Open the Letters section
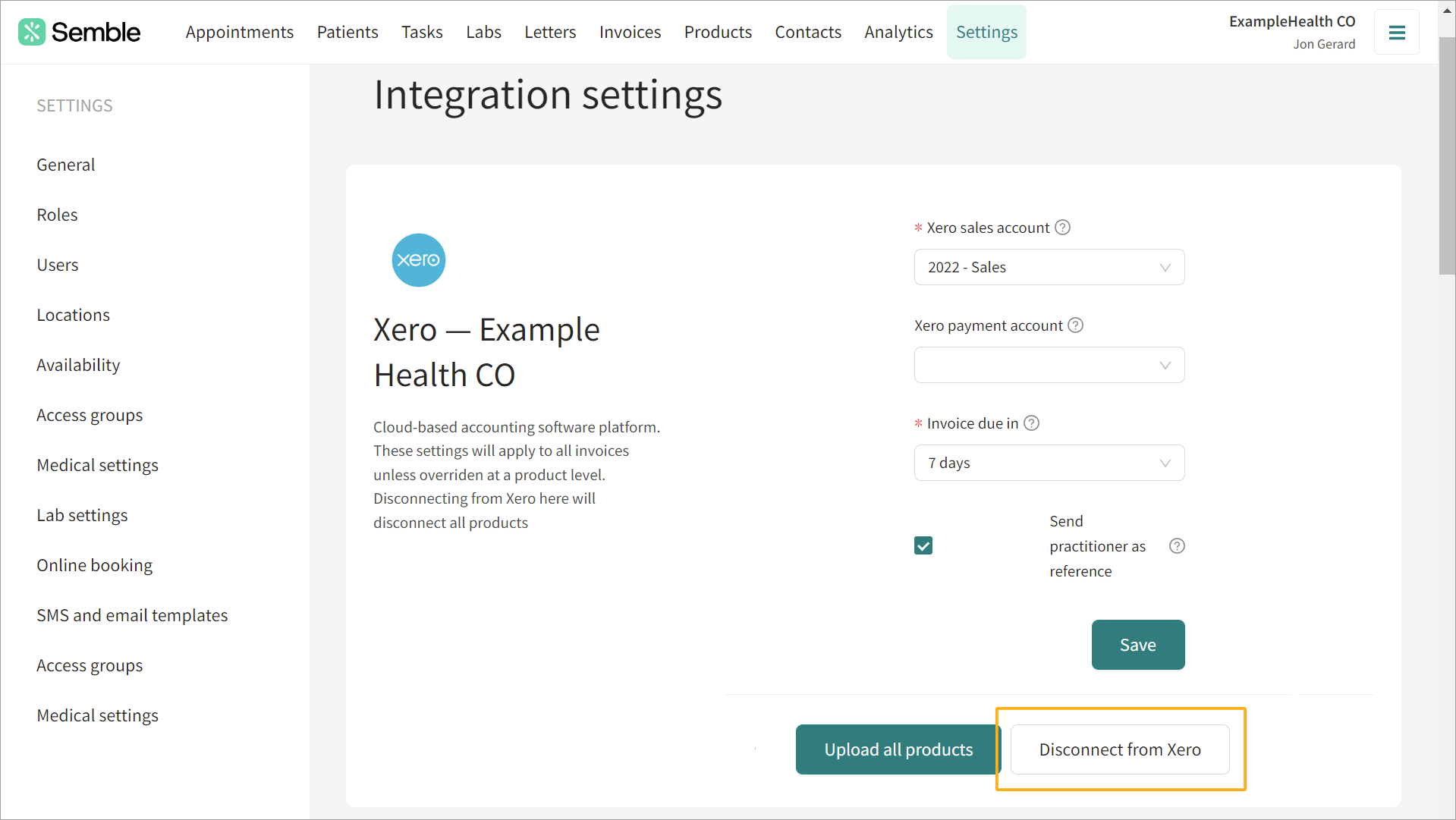Screen dimensions: 1456x820 point(550,32)
